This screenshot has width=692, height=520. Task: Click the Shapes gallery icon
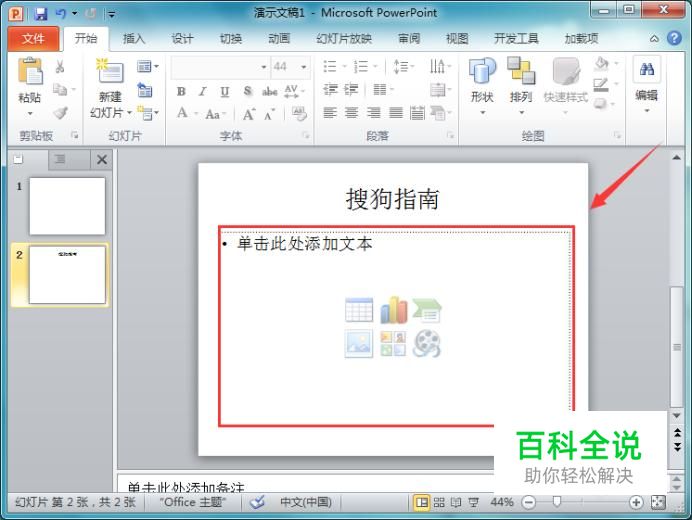tap(482, 70)
